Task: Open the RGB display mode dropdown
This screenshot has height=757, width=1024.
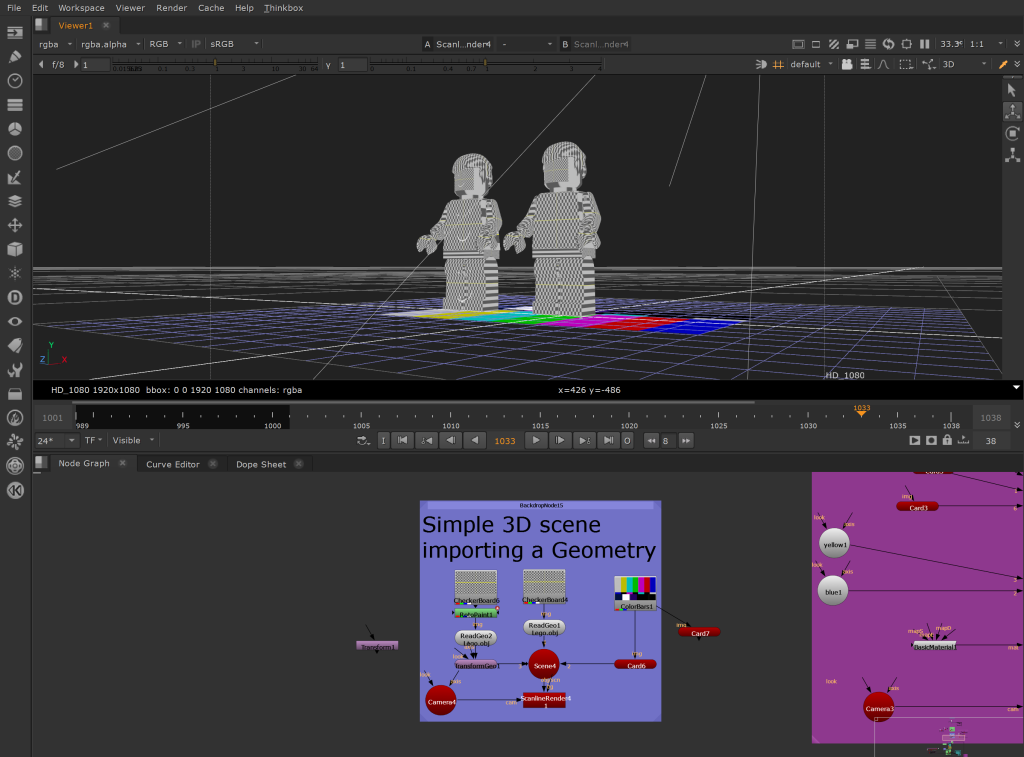Action: (x=165, y=44)
